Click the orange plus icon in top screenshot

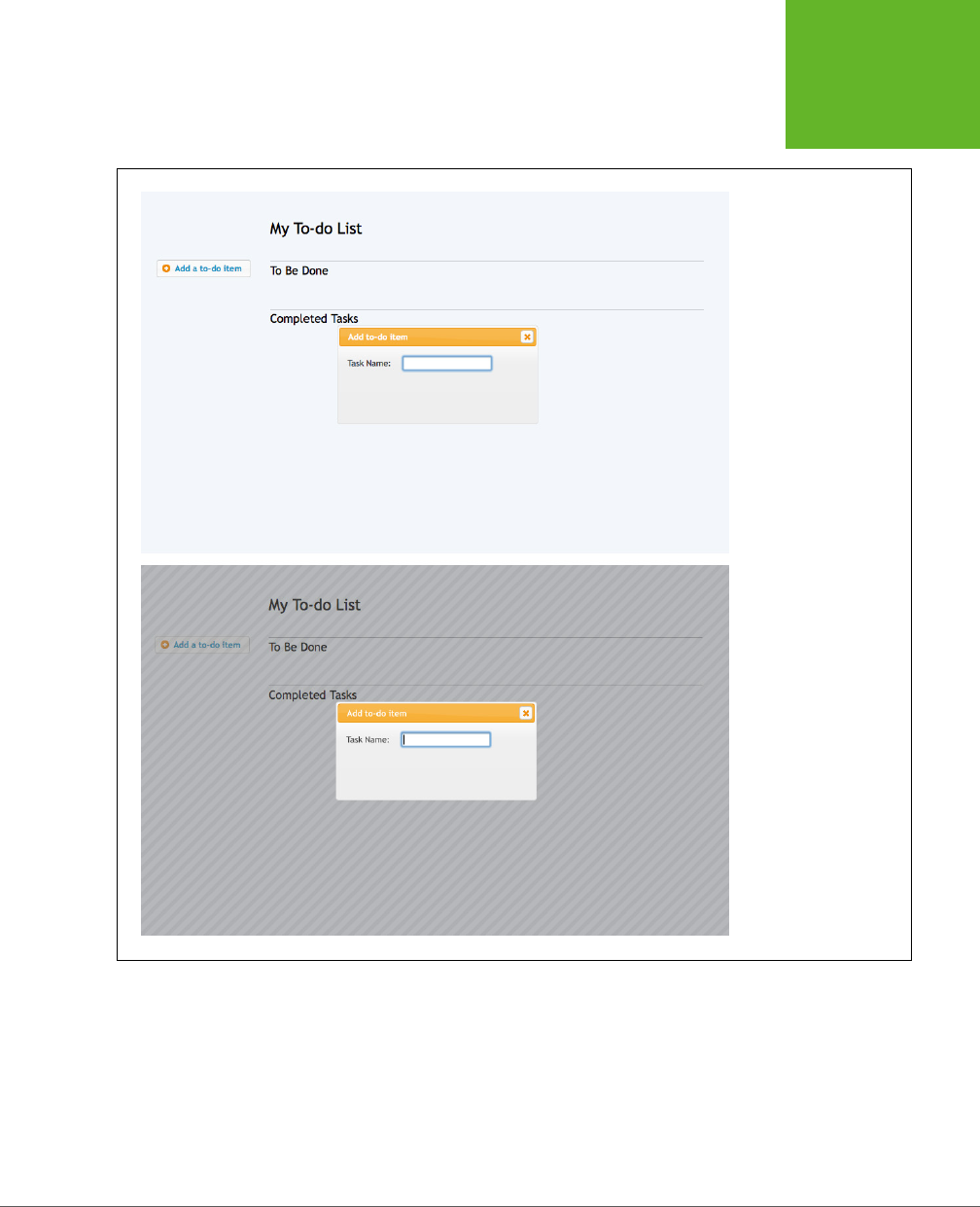[166, 268]
